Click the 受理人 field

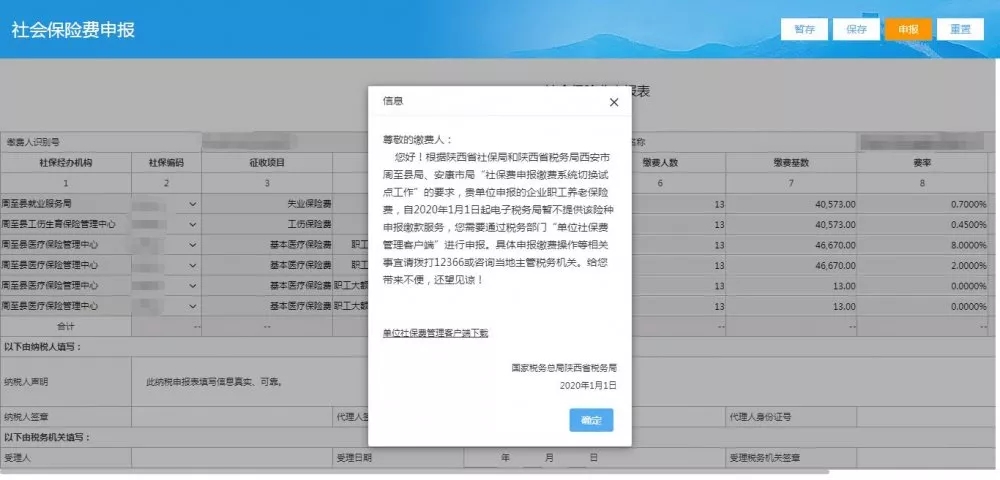[230, 458]
